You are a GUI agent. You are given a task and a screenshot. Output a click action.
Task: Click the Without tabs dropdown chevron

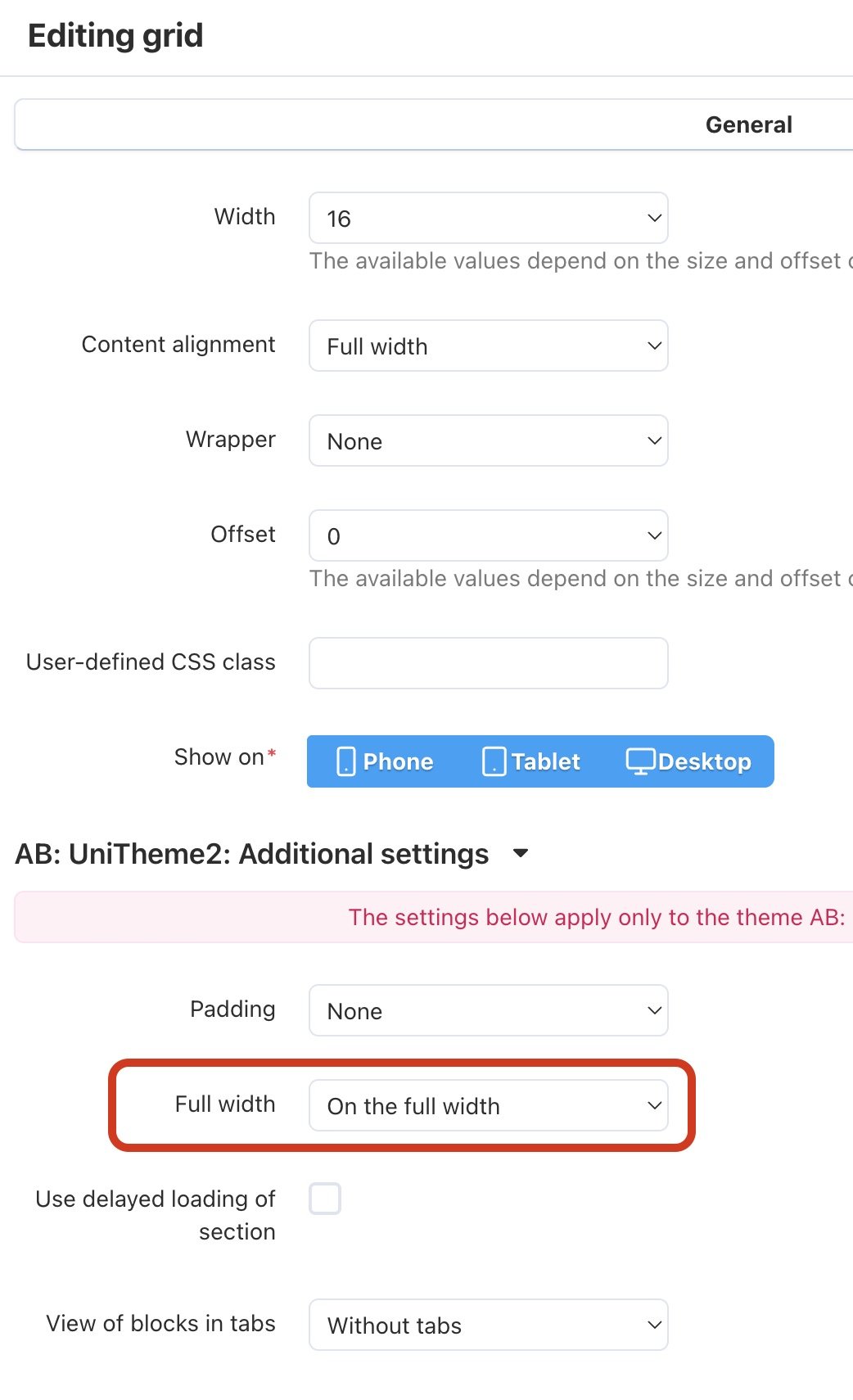654,1325
